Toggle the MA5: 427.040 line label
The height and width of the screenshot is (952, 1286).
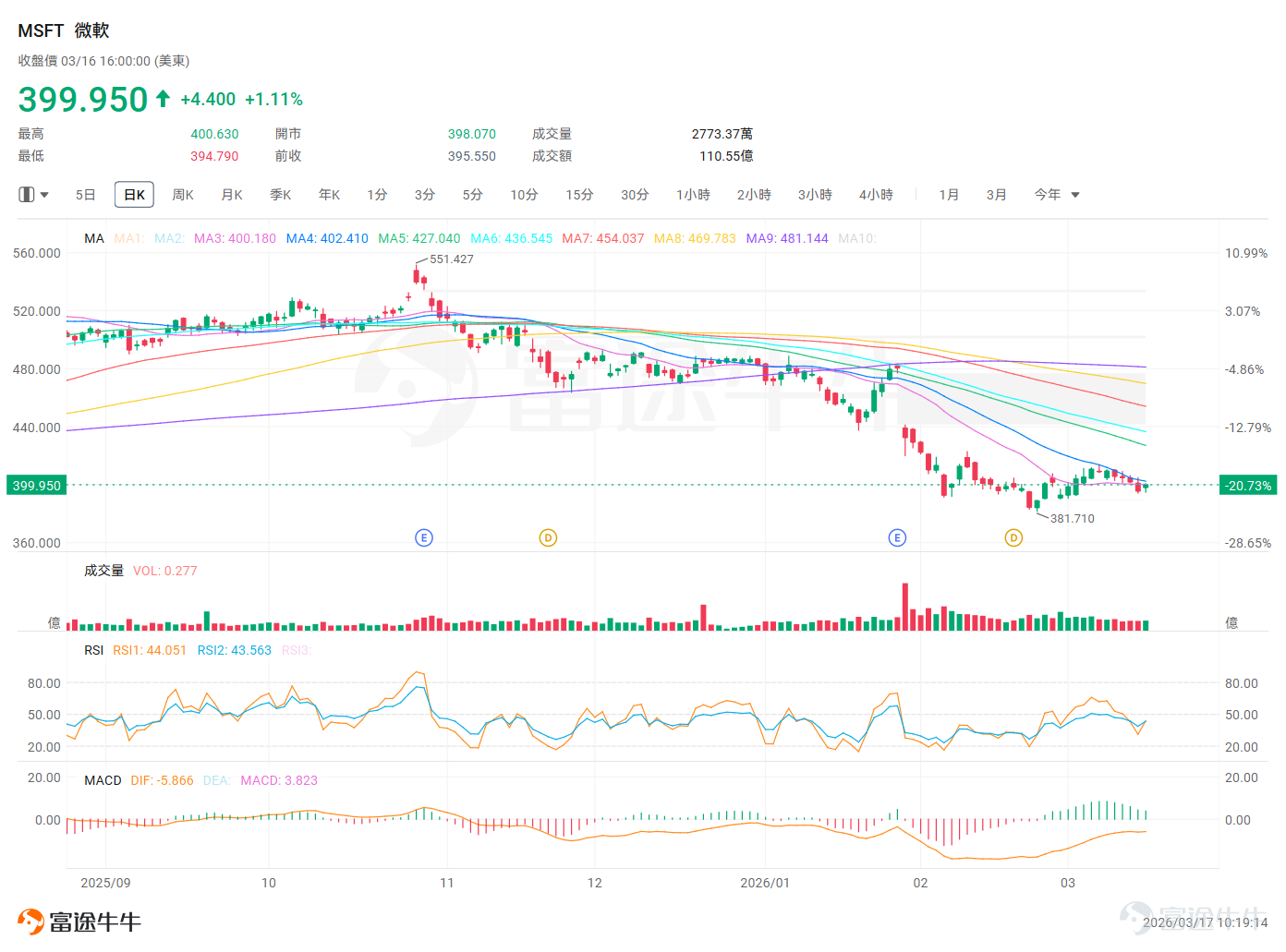[419, 238]
